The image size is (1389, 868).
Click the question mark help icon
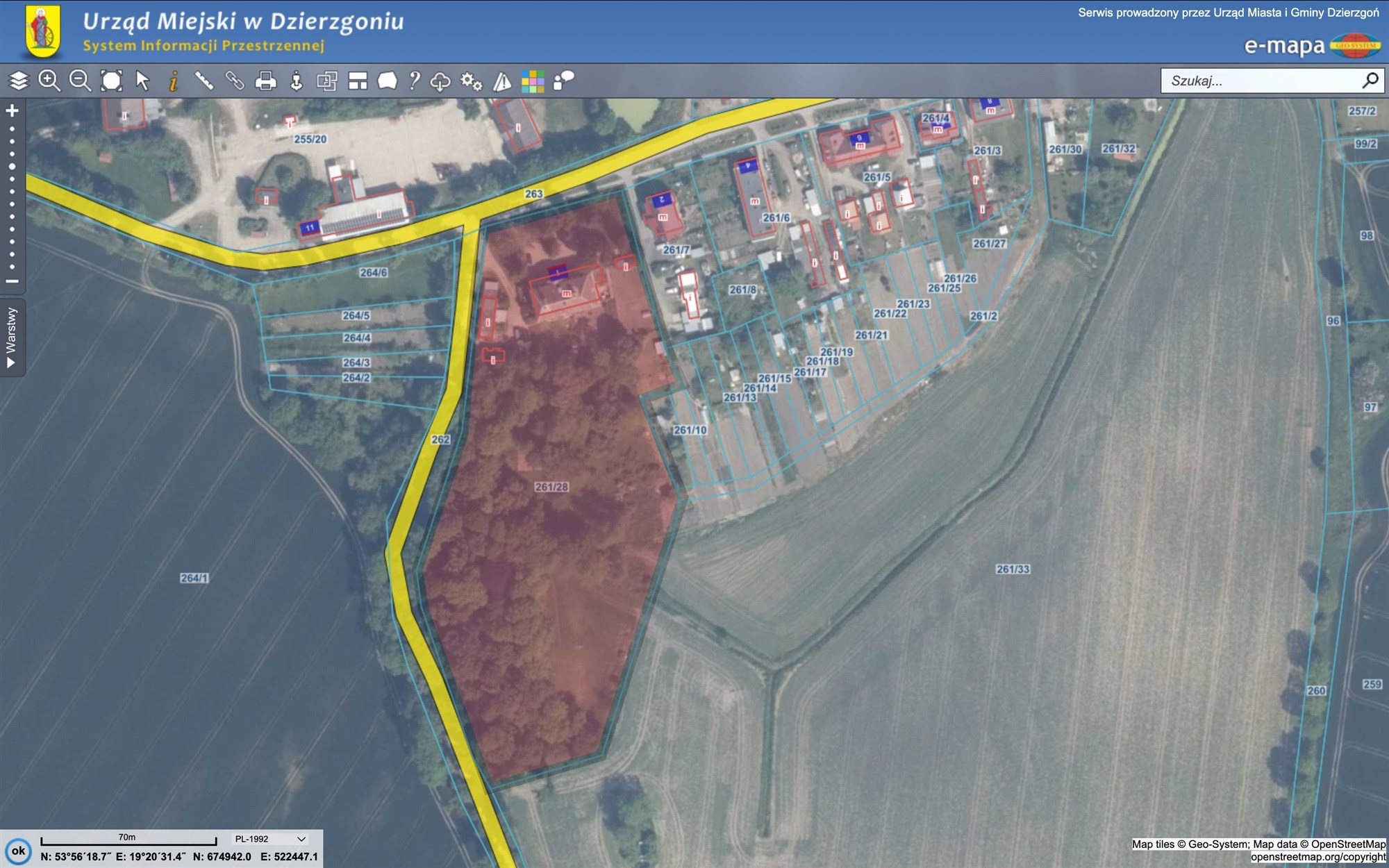point(415,81)
